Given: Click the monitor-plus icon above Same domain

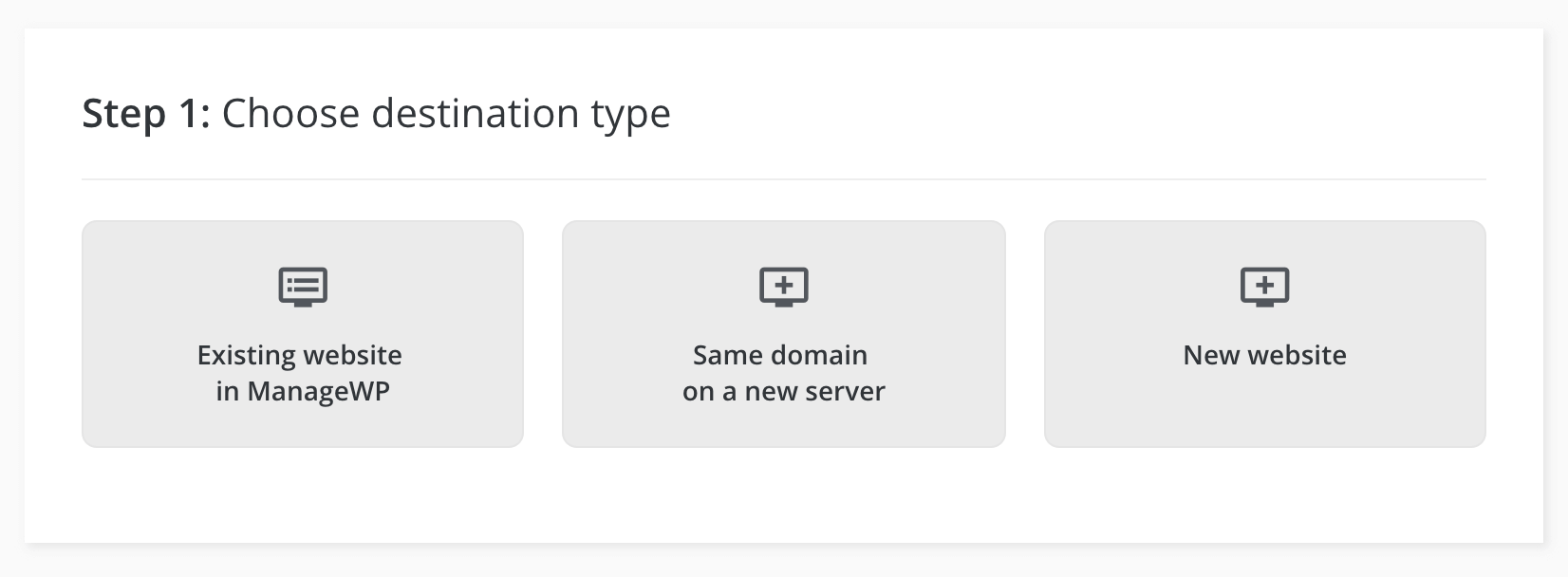Looking at the screenshot, I should tap(783, 287).
